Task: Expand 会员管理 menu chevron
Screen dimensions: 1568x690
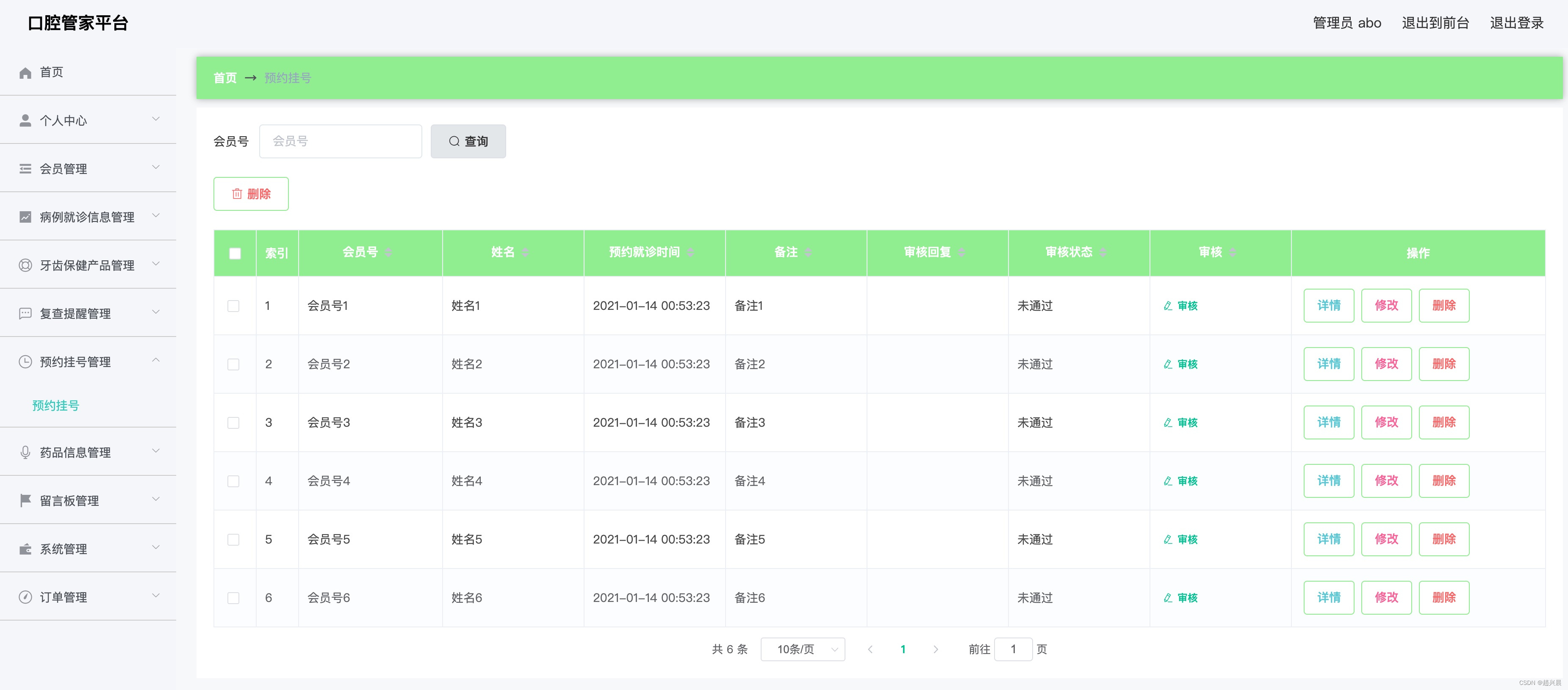Action: (156, 167)
